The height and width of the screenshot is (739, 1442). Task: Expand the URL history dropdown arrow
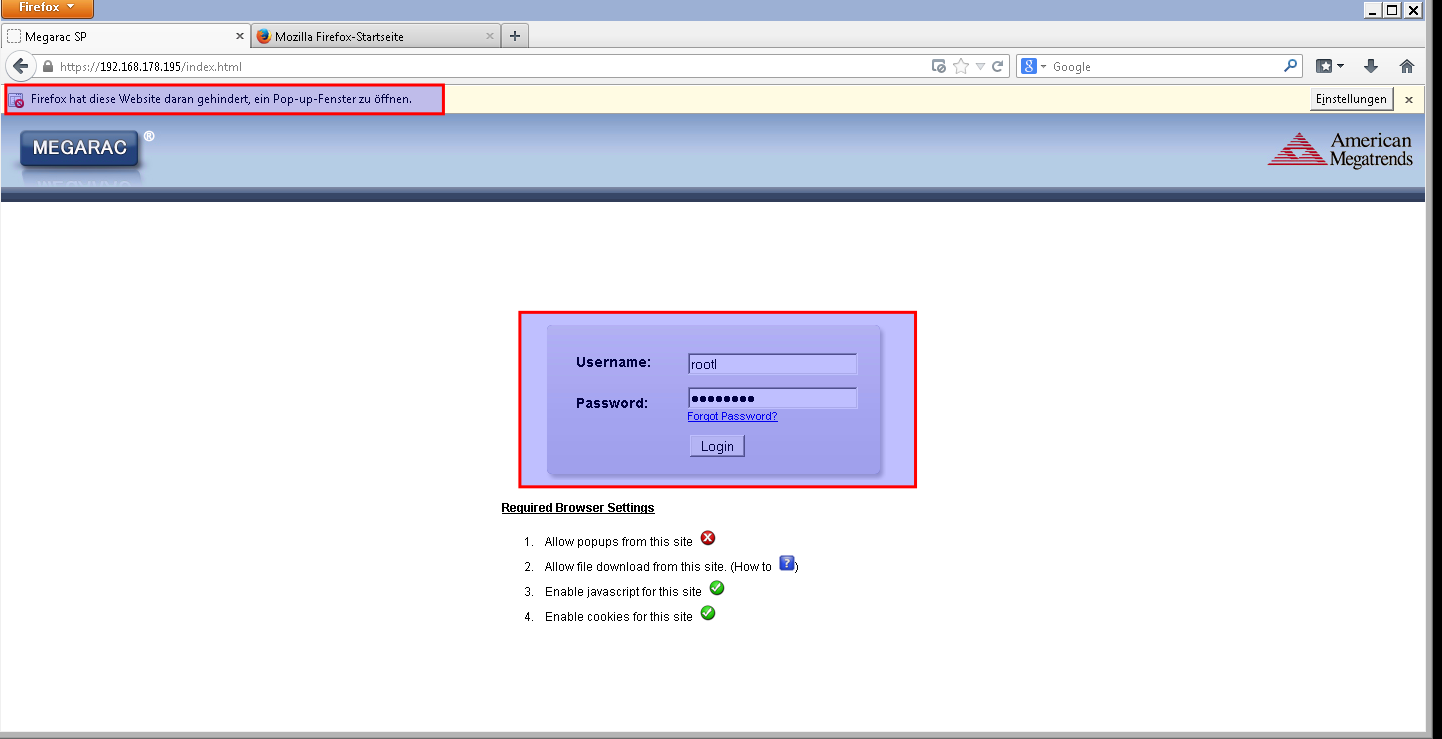[x=981, y=66]
